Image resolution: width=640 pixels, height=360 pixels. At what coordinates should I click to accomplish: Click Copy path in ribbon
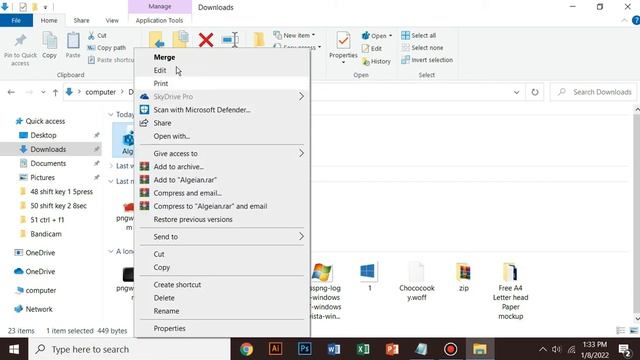[x=107, y=48]
